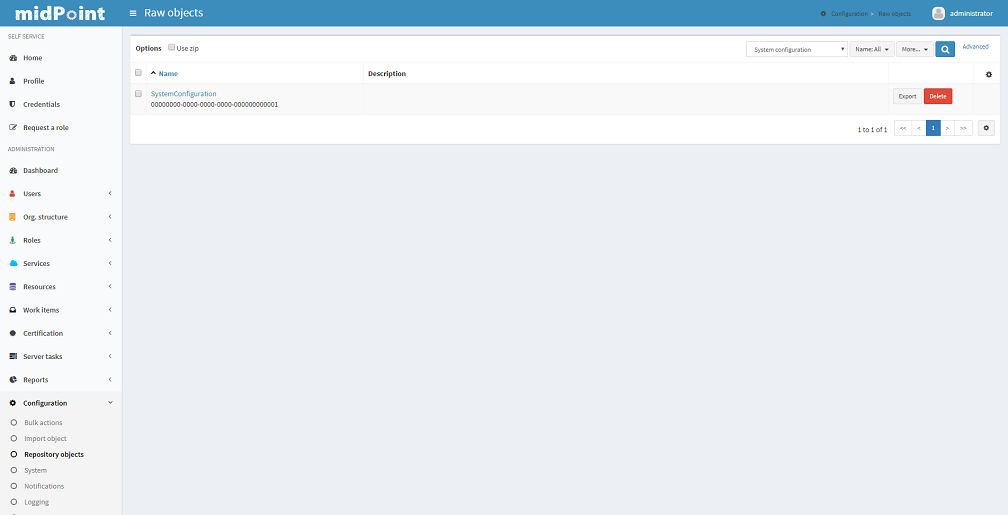Expand the Work items chevron

pyautogui.click(x=110, y=310)
